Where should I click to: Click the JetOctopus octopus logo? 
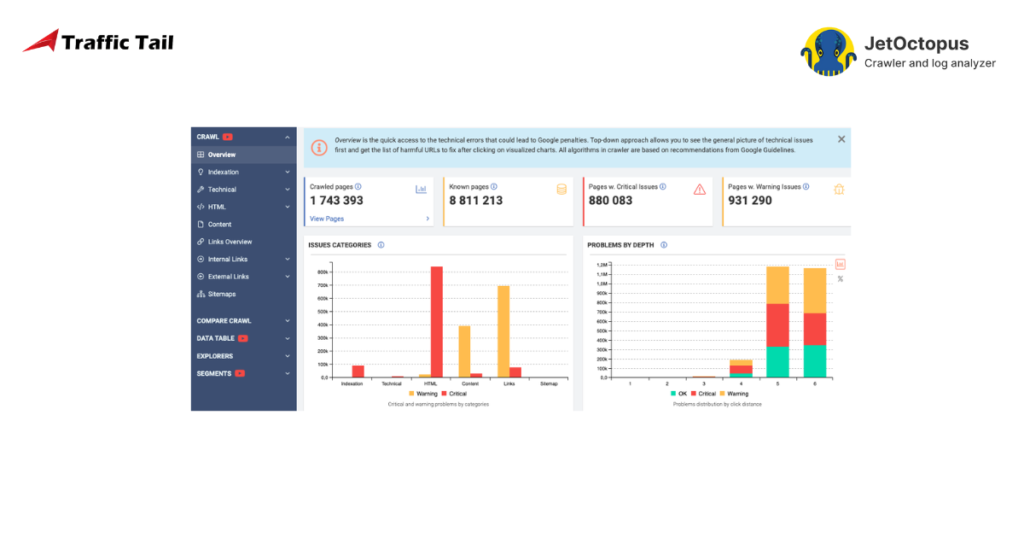point(827,52)
